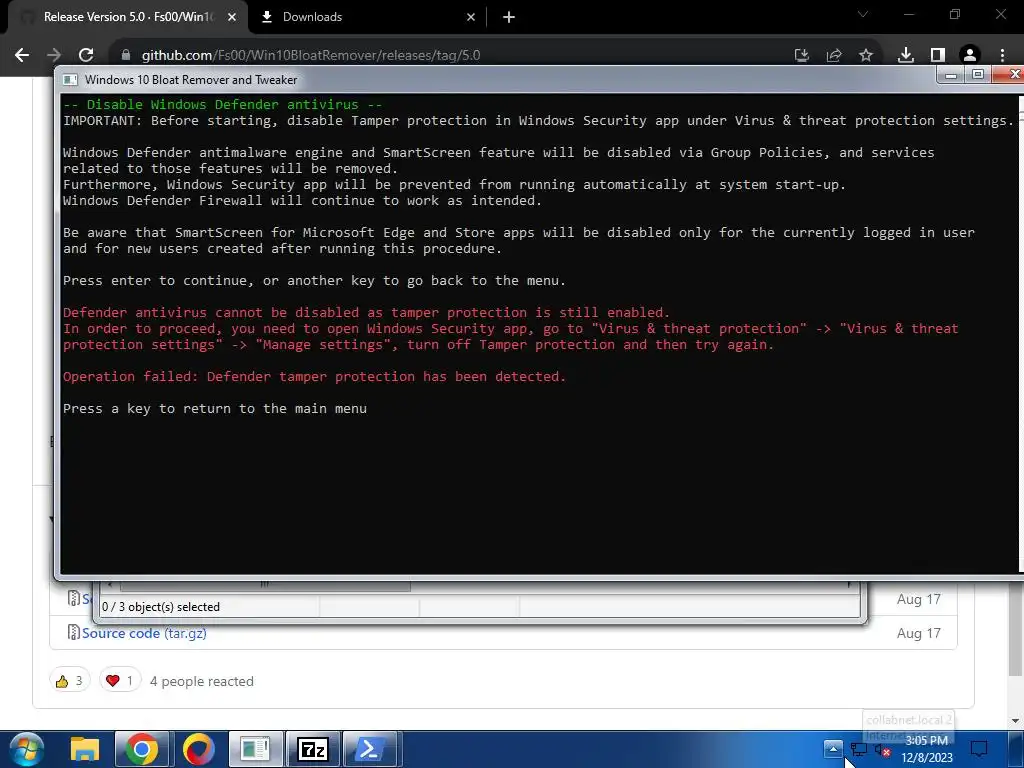Screen dimensions: 1024x768
Task: Click 'Operation failed' red console line
Action: coord(315,377)
